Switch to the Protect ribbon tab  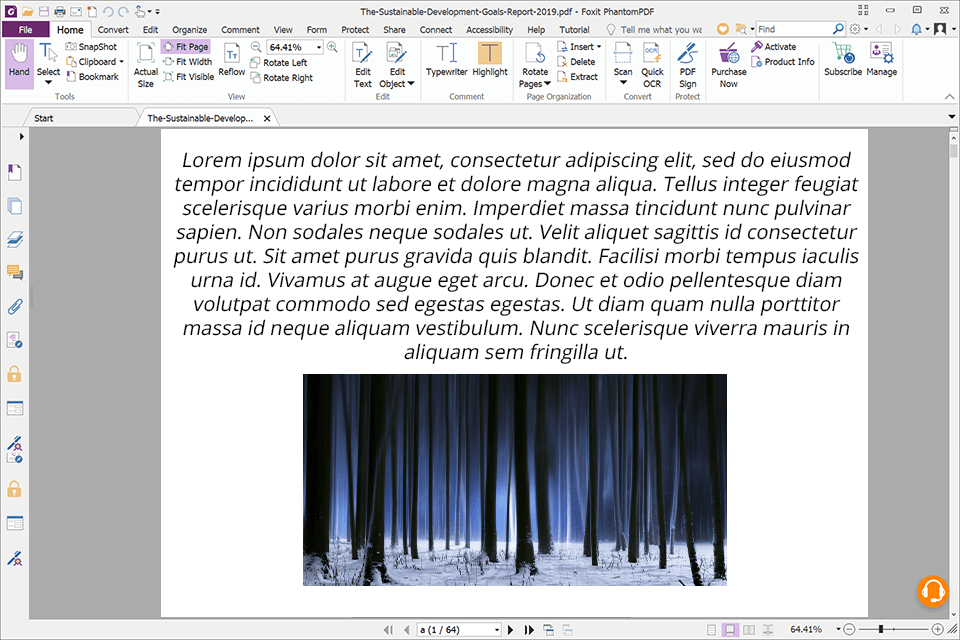click(355, 29)
